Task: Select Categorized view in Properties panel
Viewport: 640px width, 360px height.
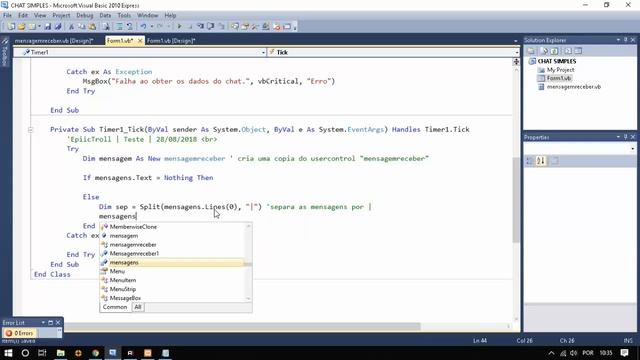Action: (530, 161)
